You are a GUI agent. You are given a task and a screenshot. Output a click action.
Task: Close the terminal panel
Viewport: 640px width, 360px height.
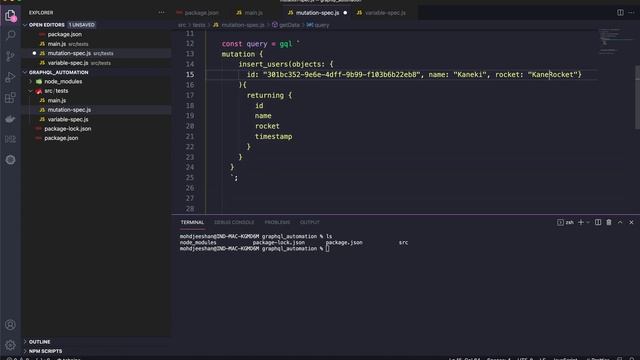point(631,222)
